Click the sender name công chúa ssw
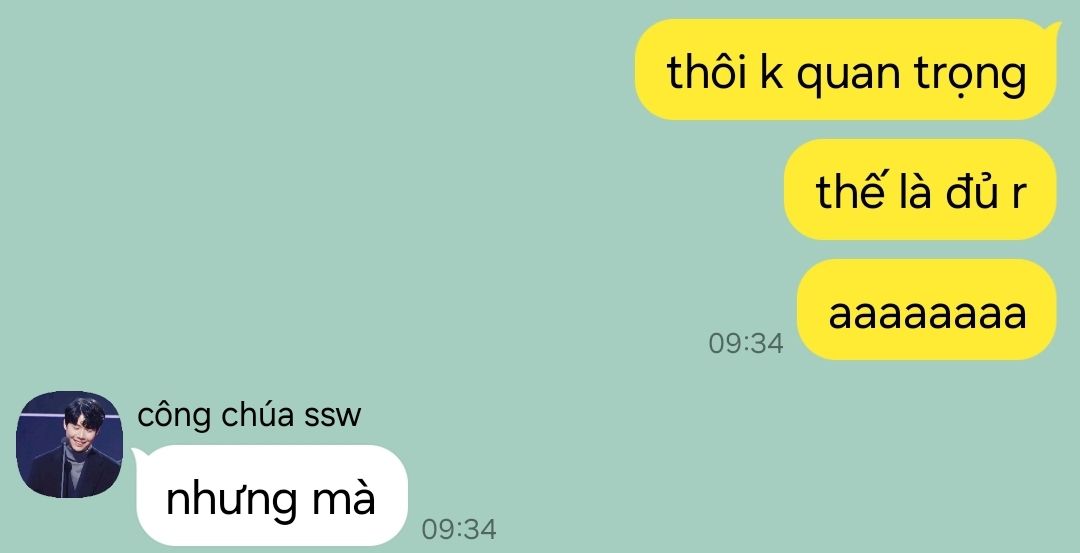The height and width of the screenshot is (553, 1080). [249, 416]
